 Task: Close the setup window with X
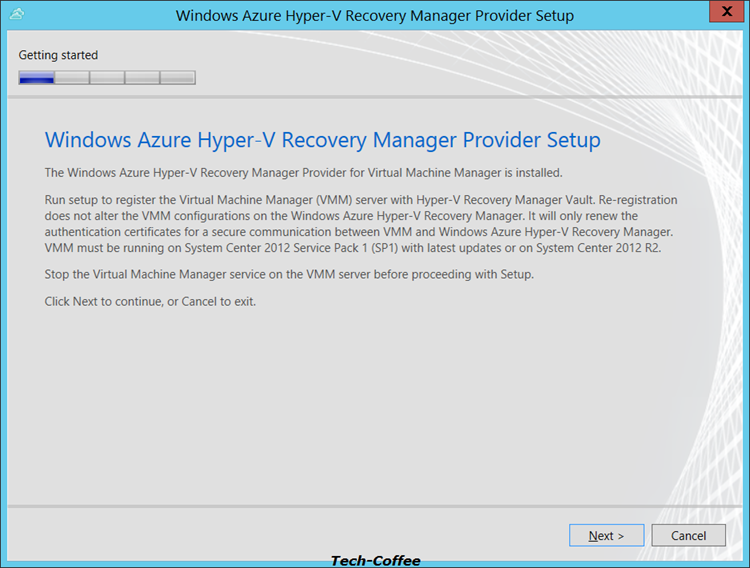pos(727,11)
